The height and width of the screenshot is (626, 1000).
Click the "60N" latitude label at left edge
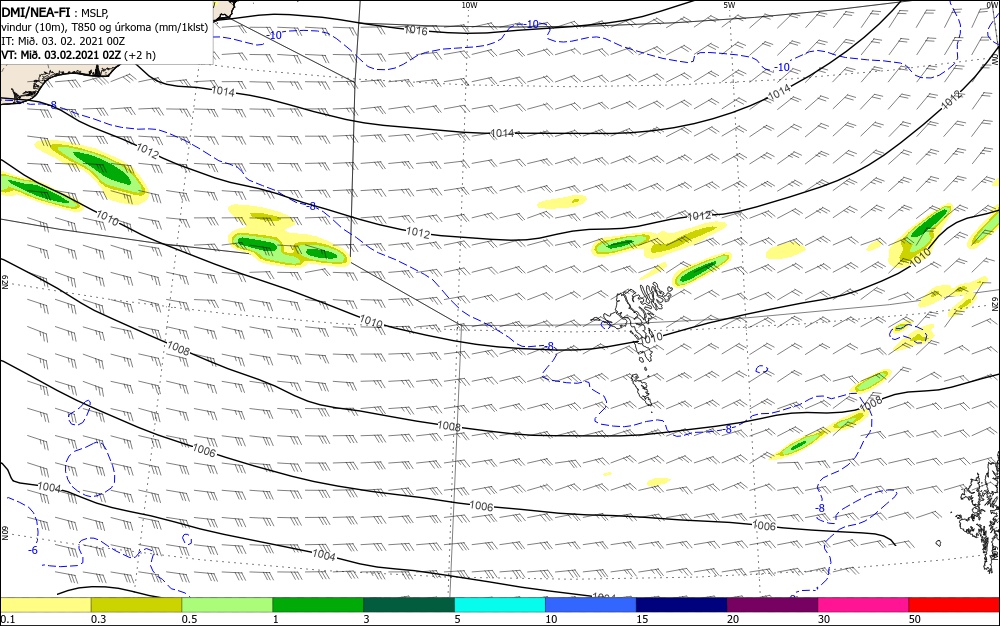[4, 533]
